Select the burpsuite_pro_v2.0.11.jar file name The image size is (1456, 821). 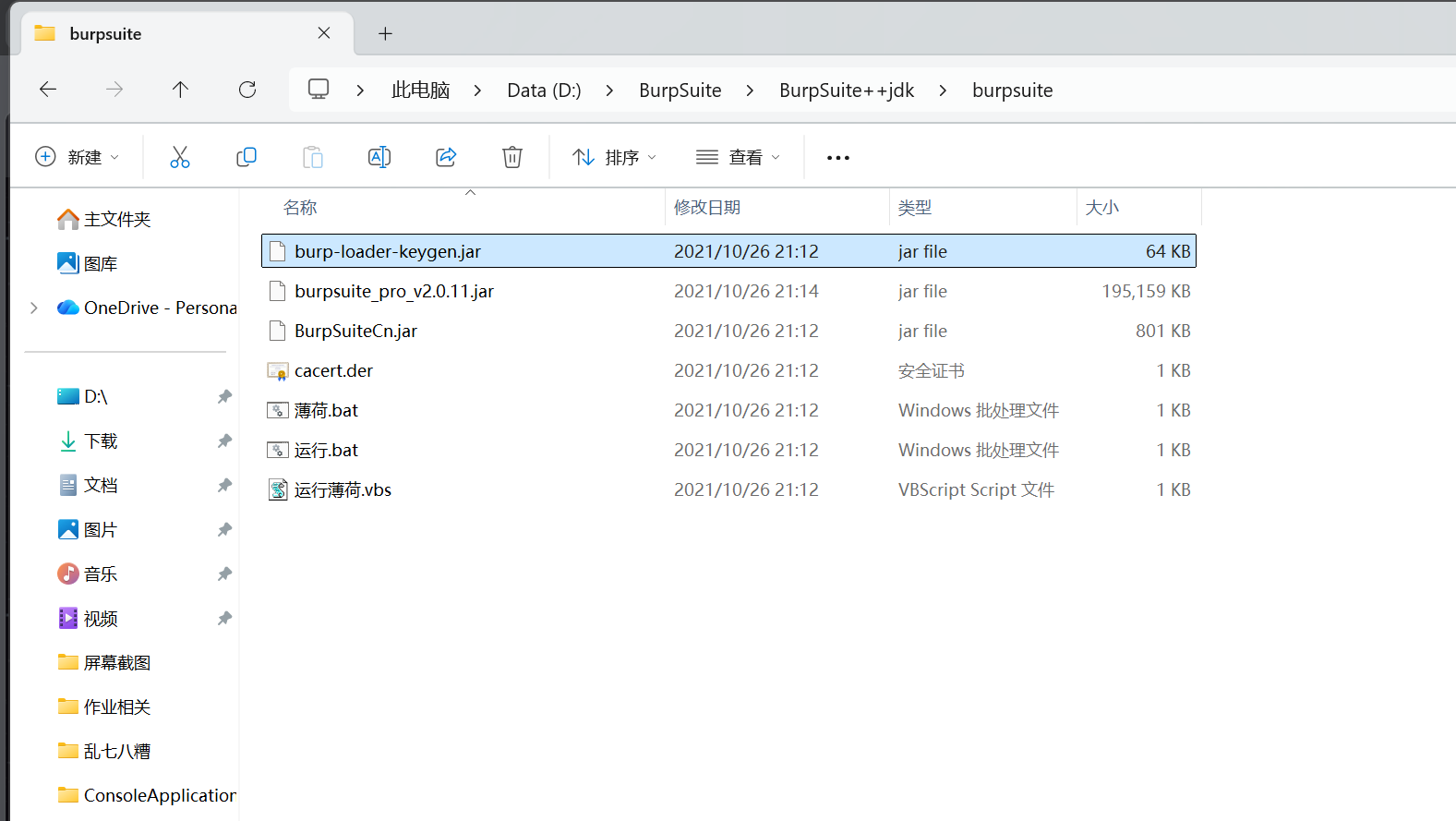pos(394,291)
